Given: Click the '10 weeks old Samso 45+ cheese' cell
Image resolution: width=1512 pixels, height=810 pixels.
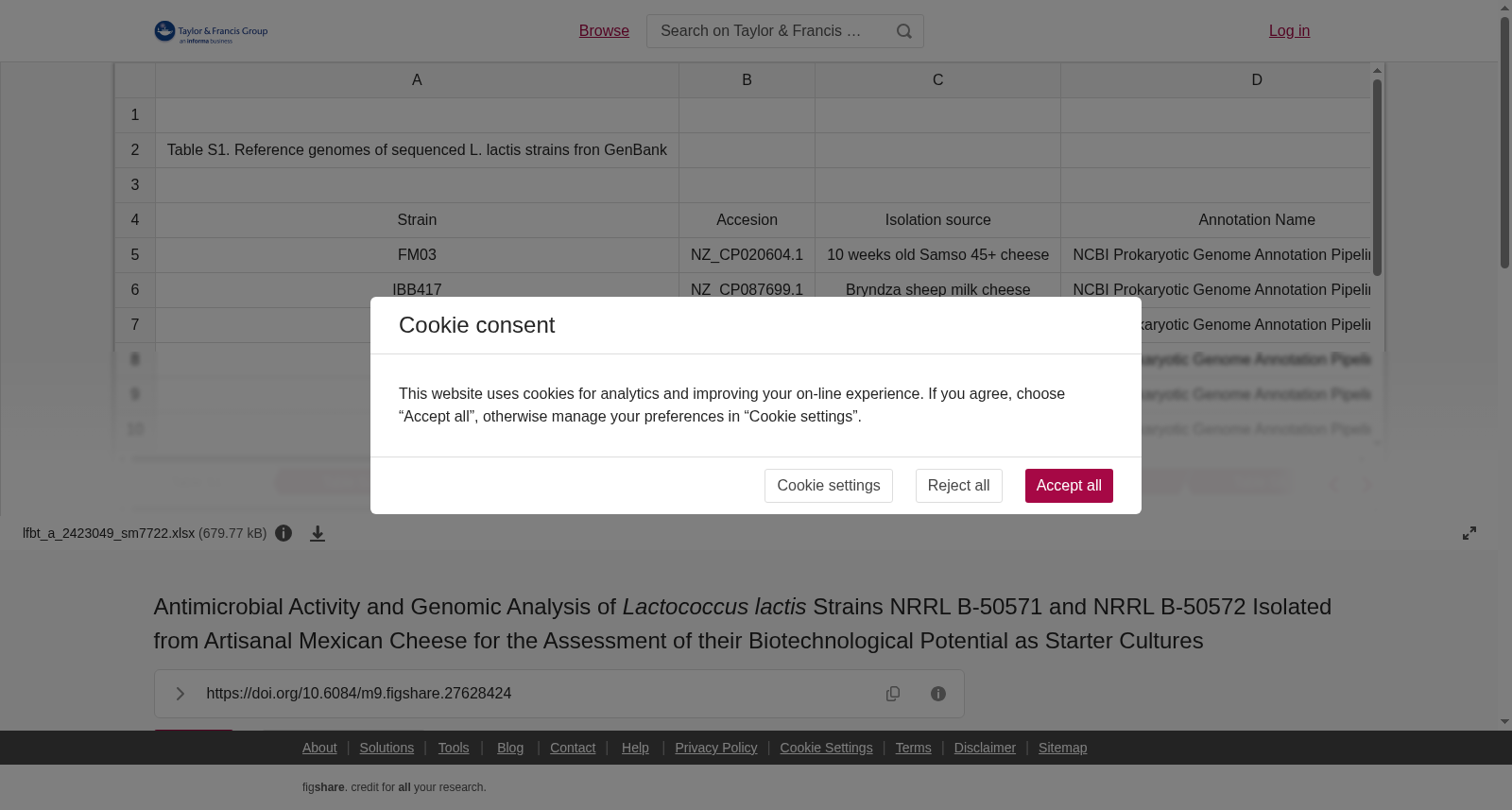Looking at the screenshot, I should click(937, 255).
